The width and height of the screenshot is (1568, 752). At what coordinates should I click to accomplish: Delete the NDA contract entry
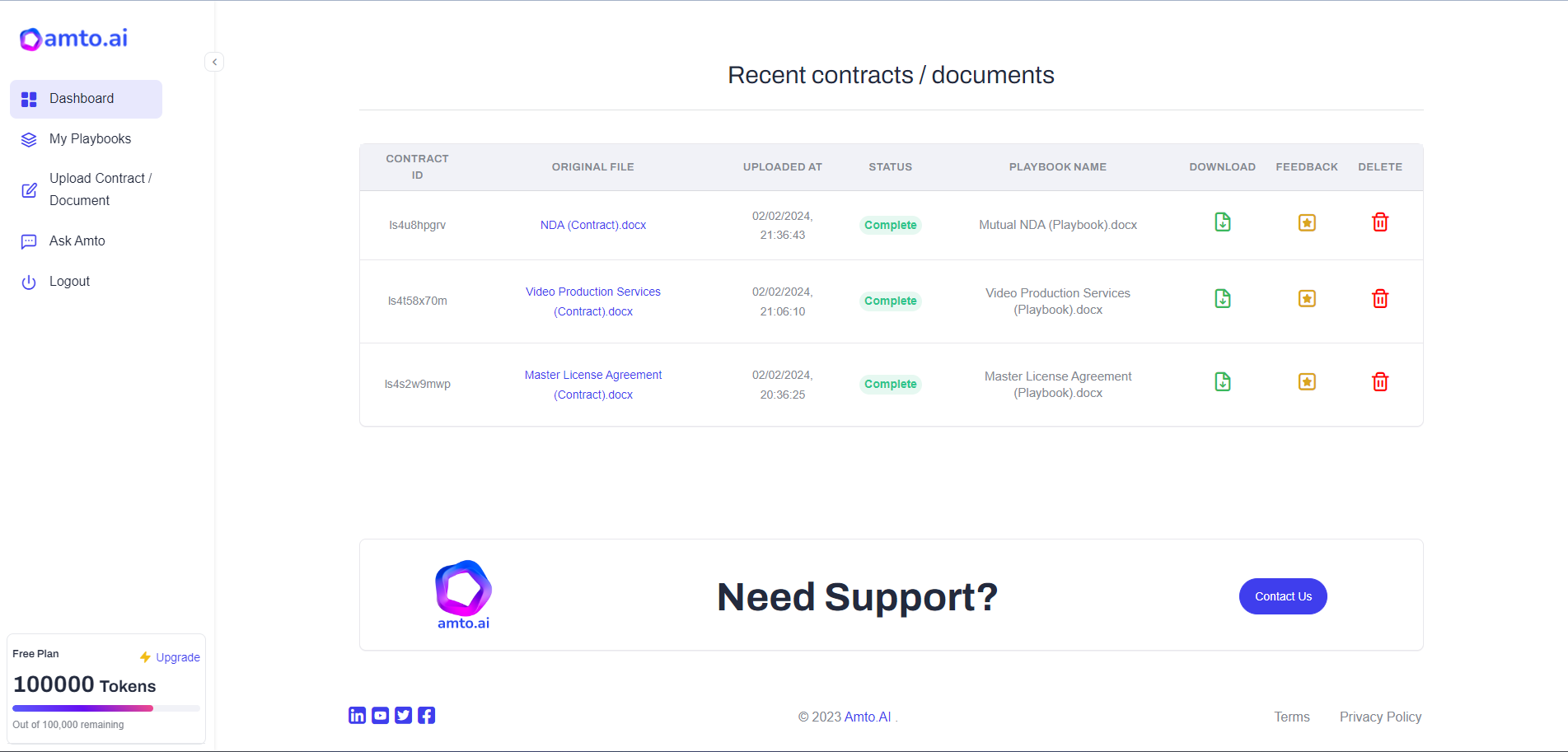tap(1380, 222)
